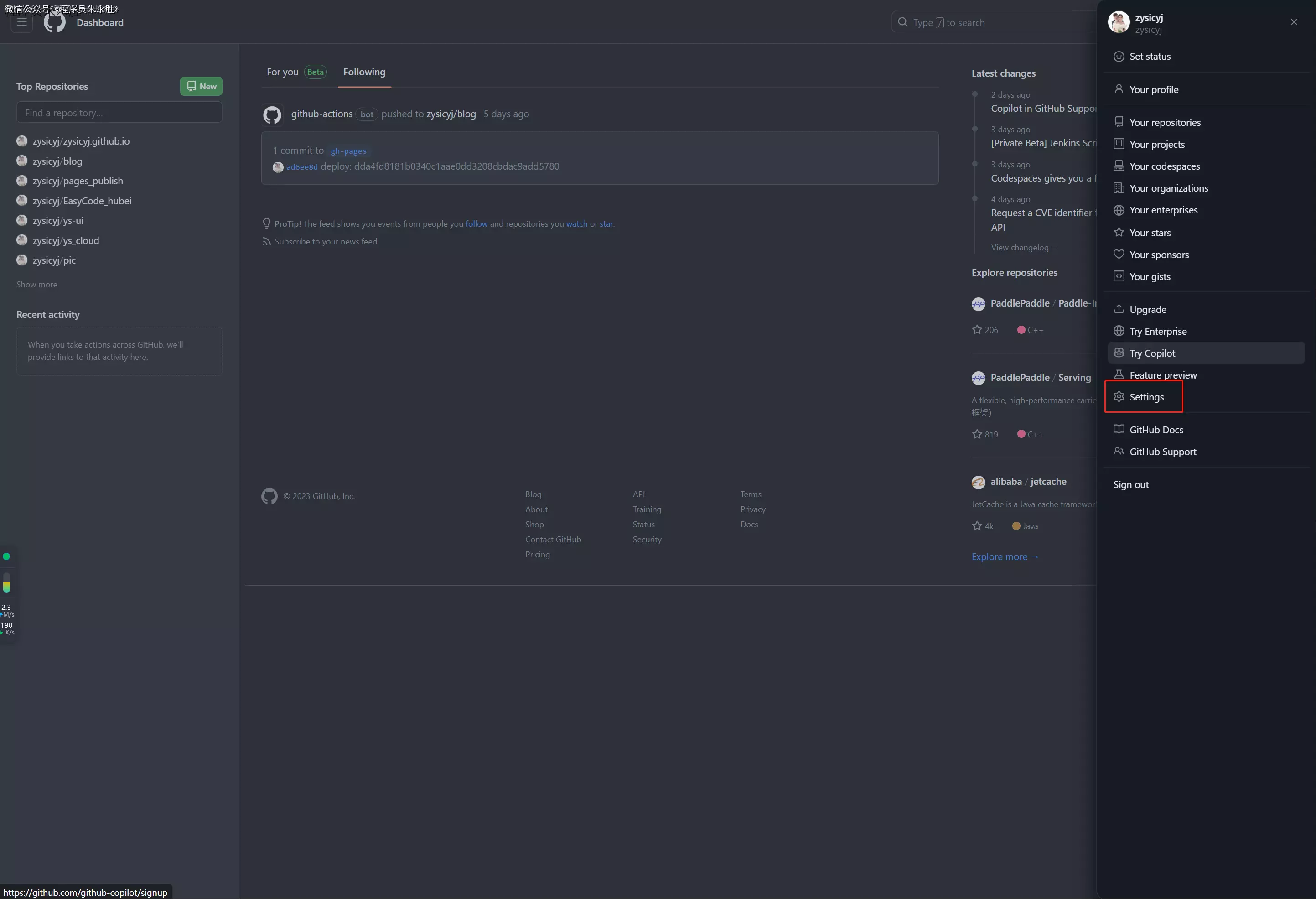Focus the Find a repository field
The height and width of the screenshot is (899, 1316).
(x=119, y=113)
